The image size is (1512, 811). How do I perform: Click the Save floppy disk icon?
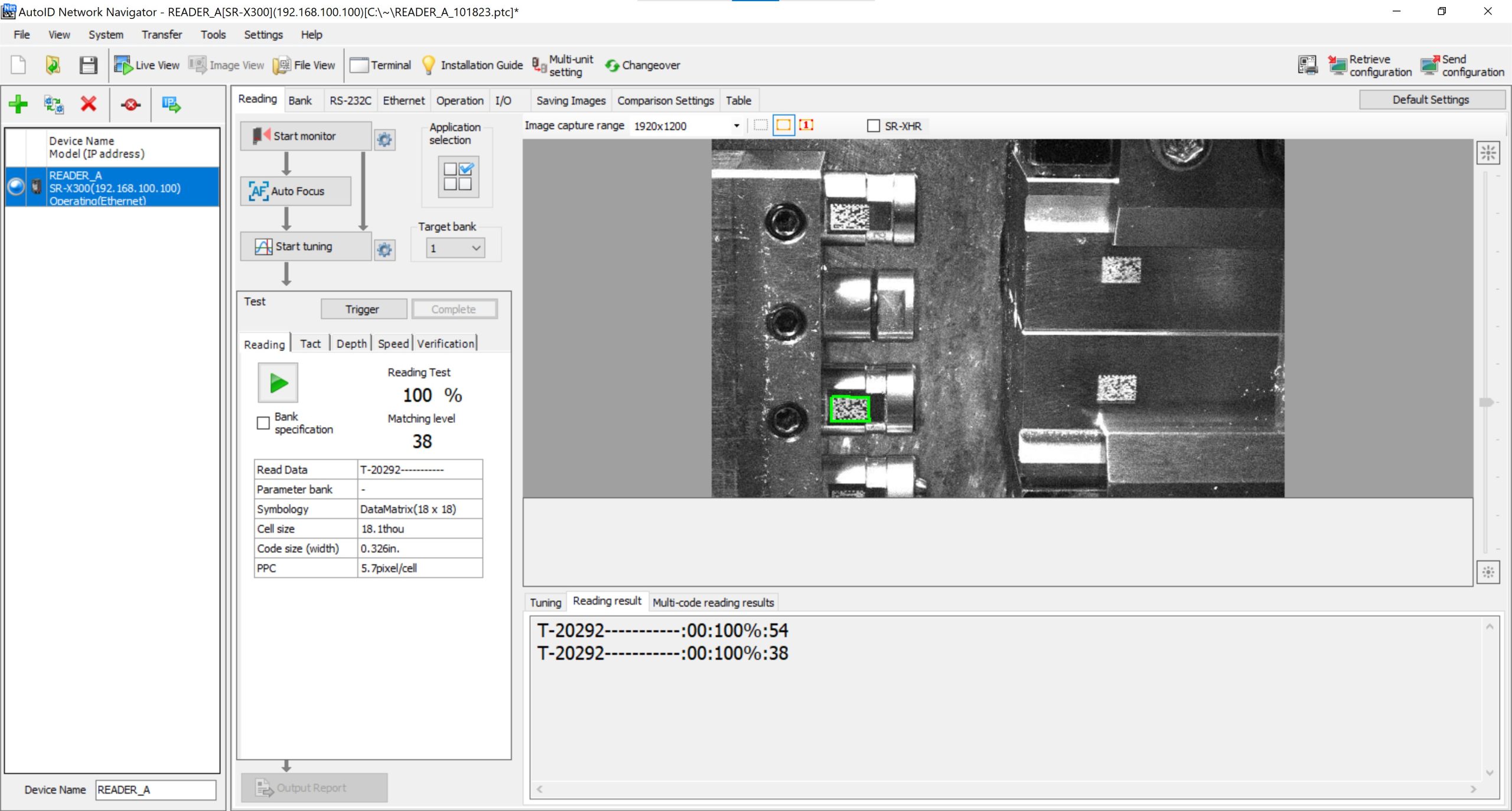[x=88, y=65]
